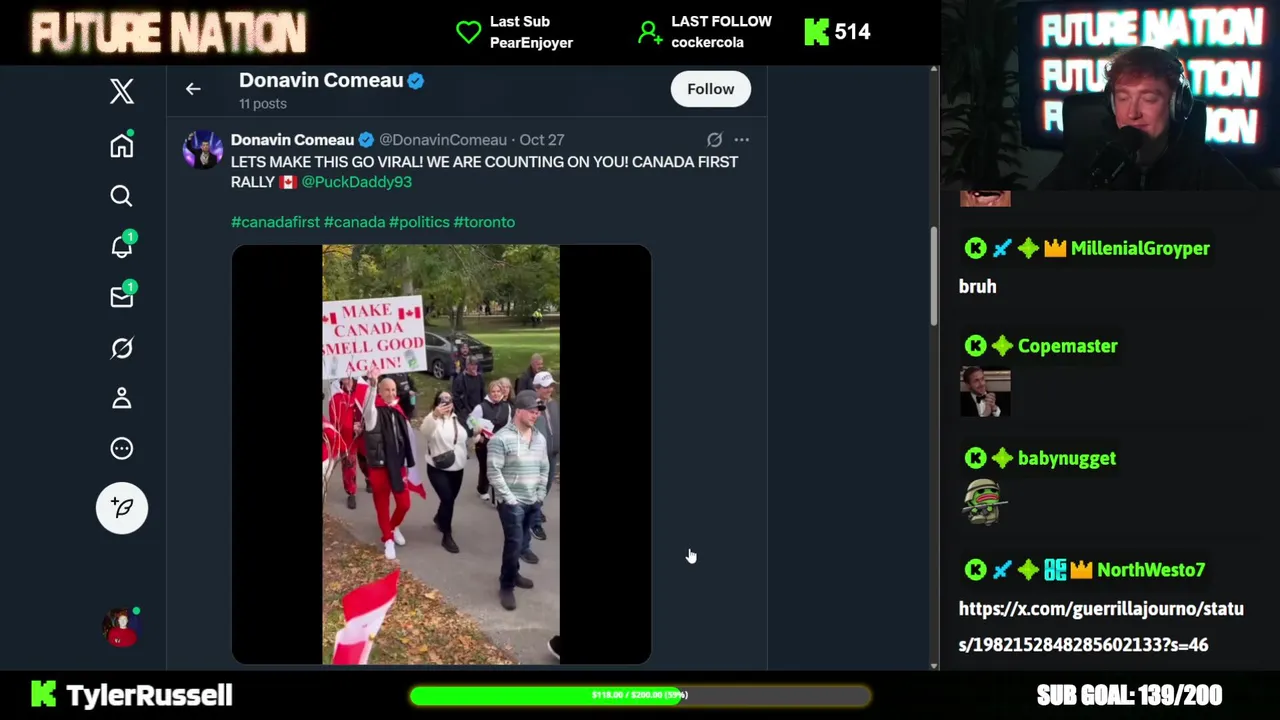Open Profile person icon
Image resolution: width=1280 pixels, height=720 pixels.
[121, 398]
